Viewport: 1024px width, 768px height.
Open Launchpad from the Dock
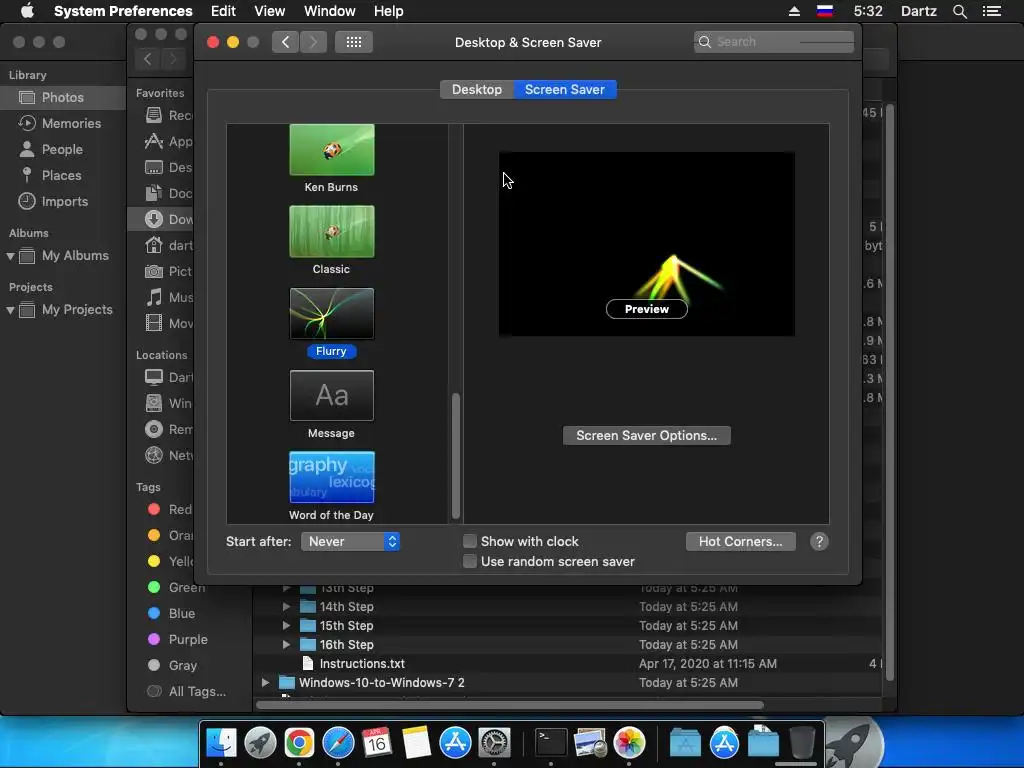[260, 743]
